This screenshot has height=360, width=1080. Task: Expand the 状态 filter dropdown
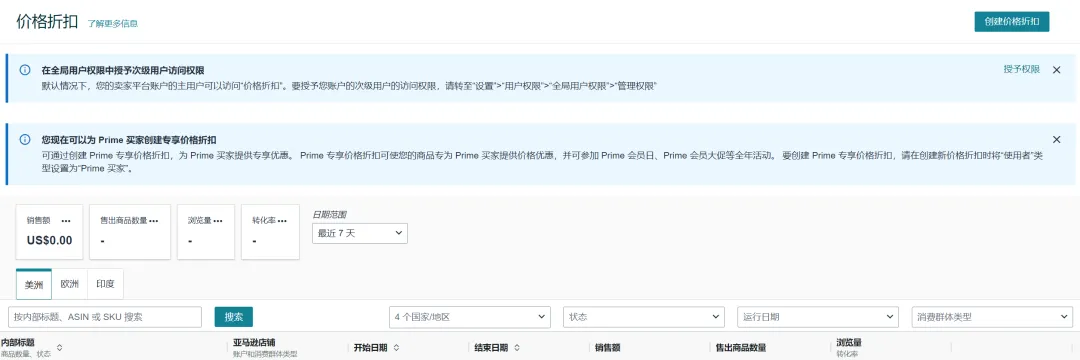point(644,317)
